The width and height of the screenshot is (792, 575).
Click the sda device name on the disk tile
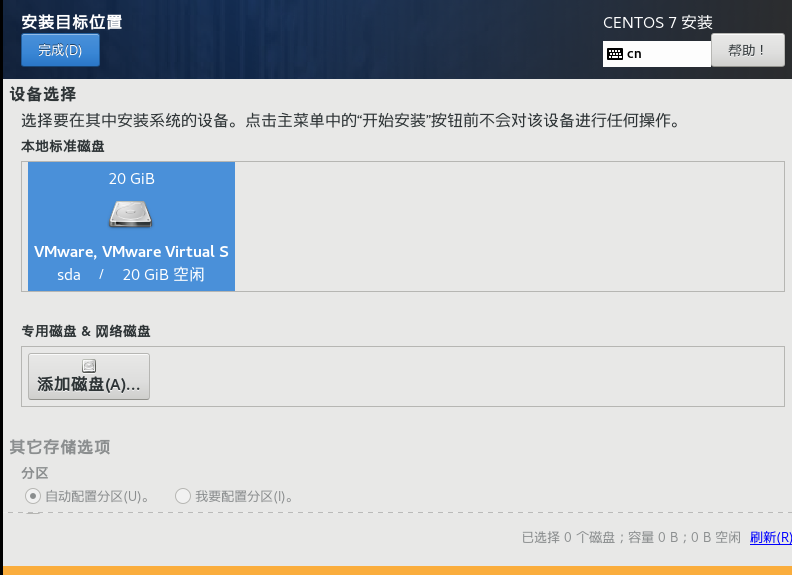point(69,275)
